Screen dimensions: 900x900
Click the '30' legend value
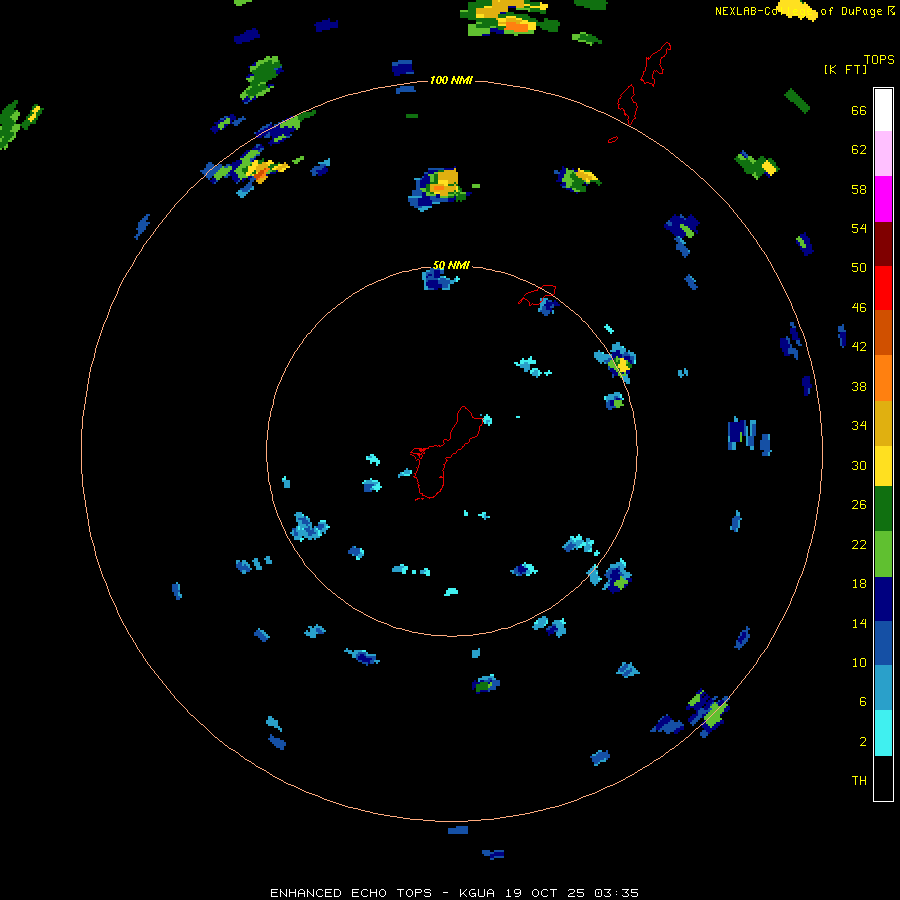(x=859, y=465)
